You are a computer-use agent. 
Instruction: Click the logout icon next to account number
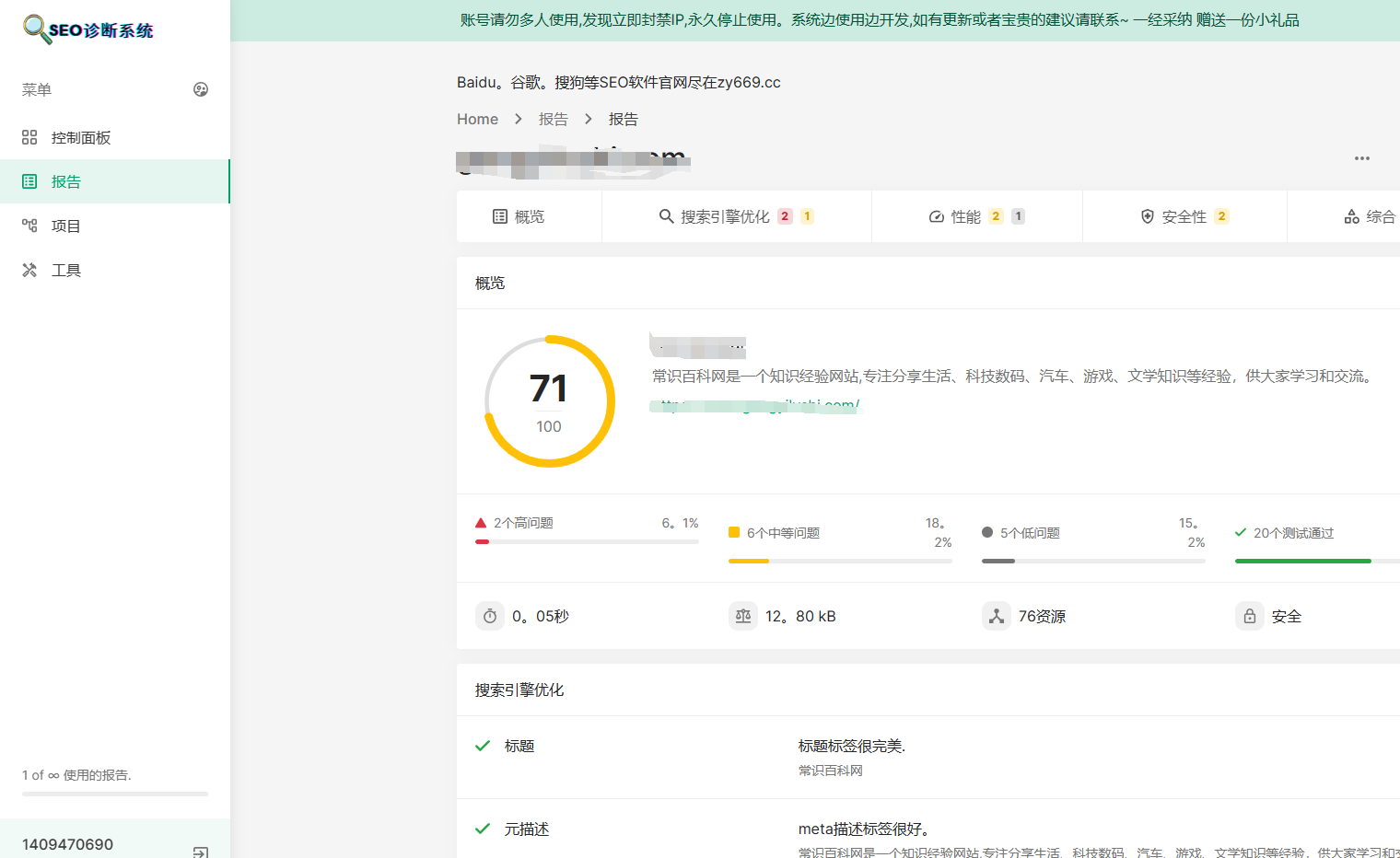pyautogui.click(x=200, y=852)
